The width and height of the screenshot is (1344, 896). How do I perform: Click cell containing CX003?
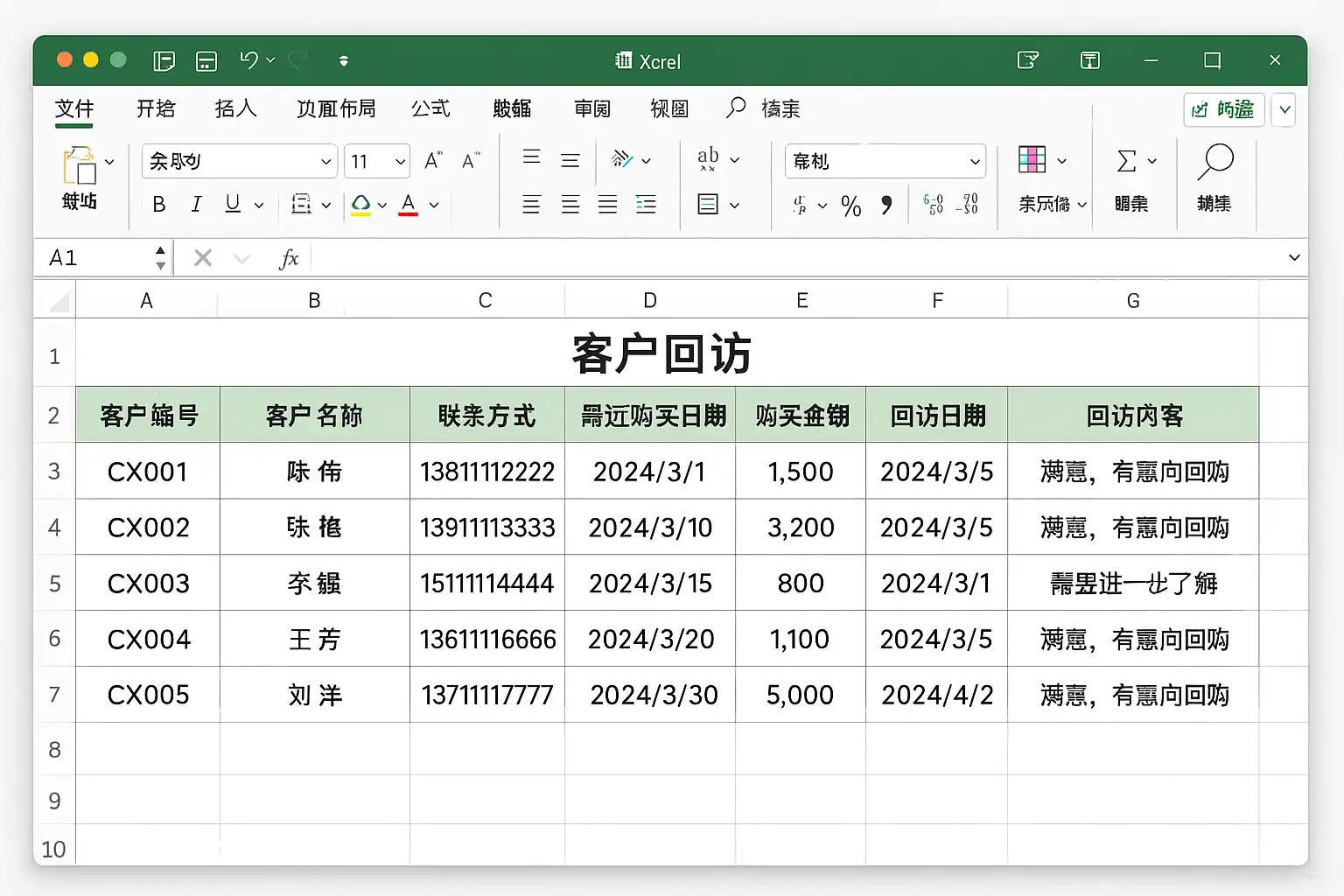(x=148, y=583)
